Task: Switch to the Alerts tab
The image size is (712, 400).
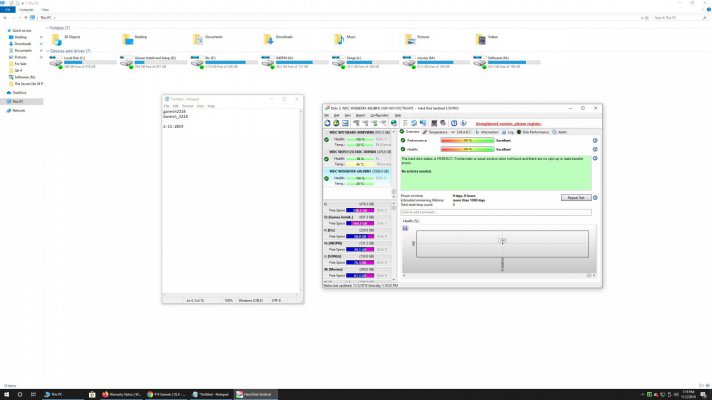Action: point(559,132)
